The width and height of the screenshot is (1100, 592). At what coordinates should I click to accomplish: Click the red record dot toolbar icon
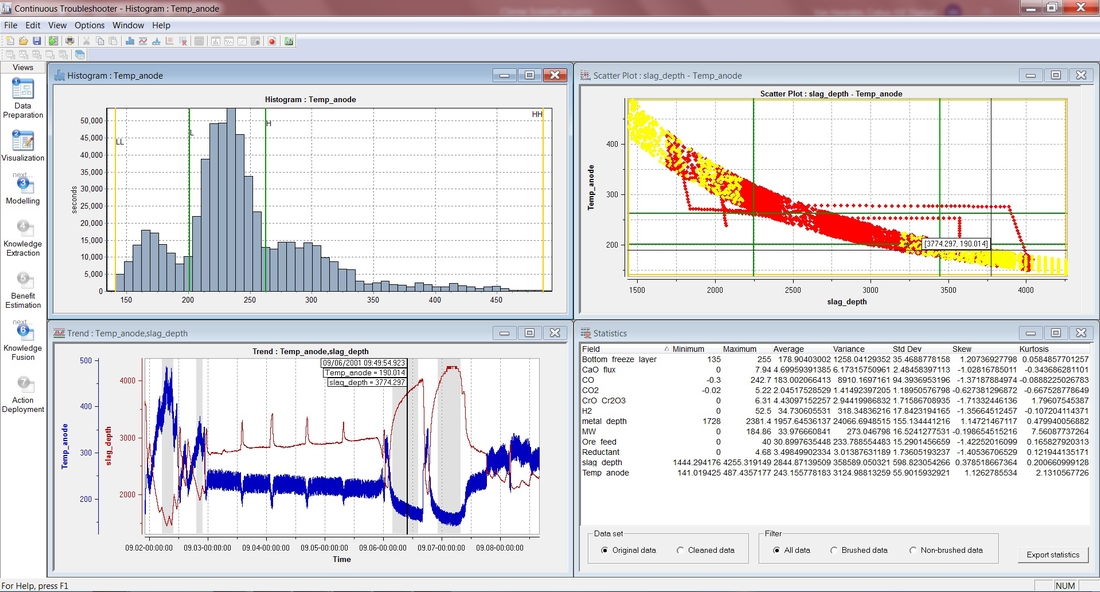(x=271, y=41)
